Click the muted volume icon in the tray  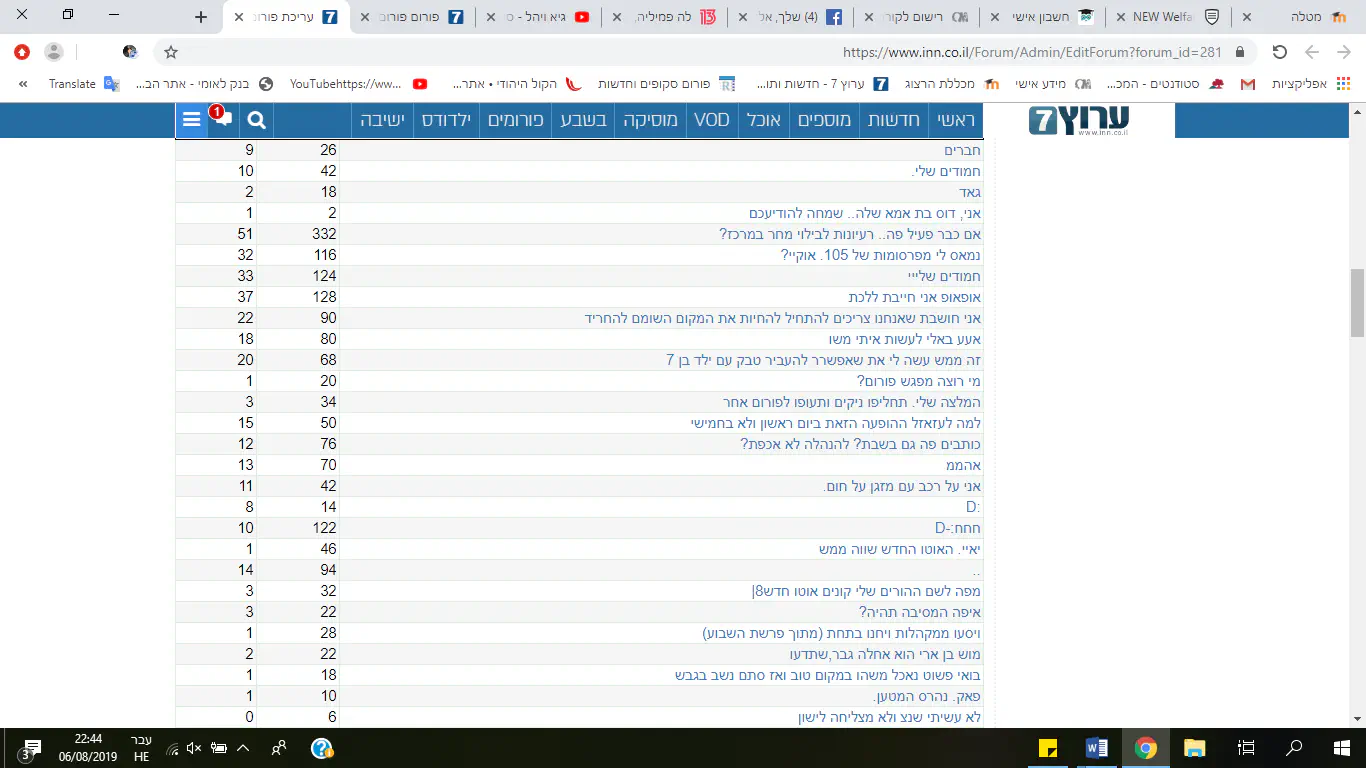(x=194, y=748)
